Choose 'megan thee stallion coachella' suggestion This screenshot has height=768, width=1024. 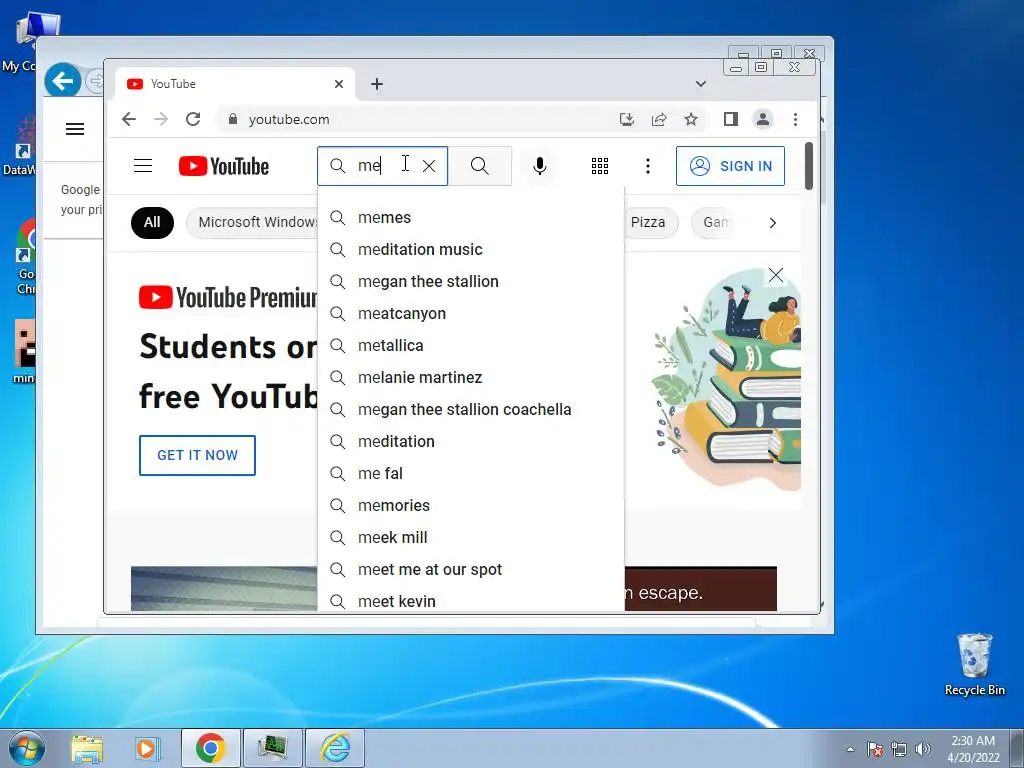(x=471, y=409)
